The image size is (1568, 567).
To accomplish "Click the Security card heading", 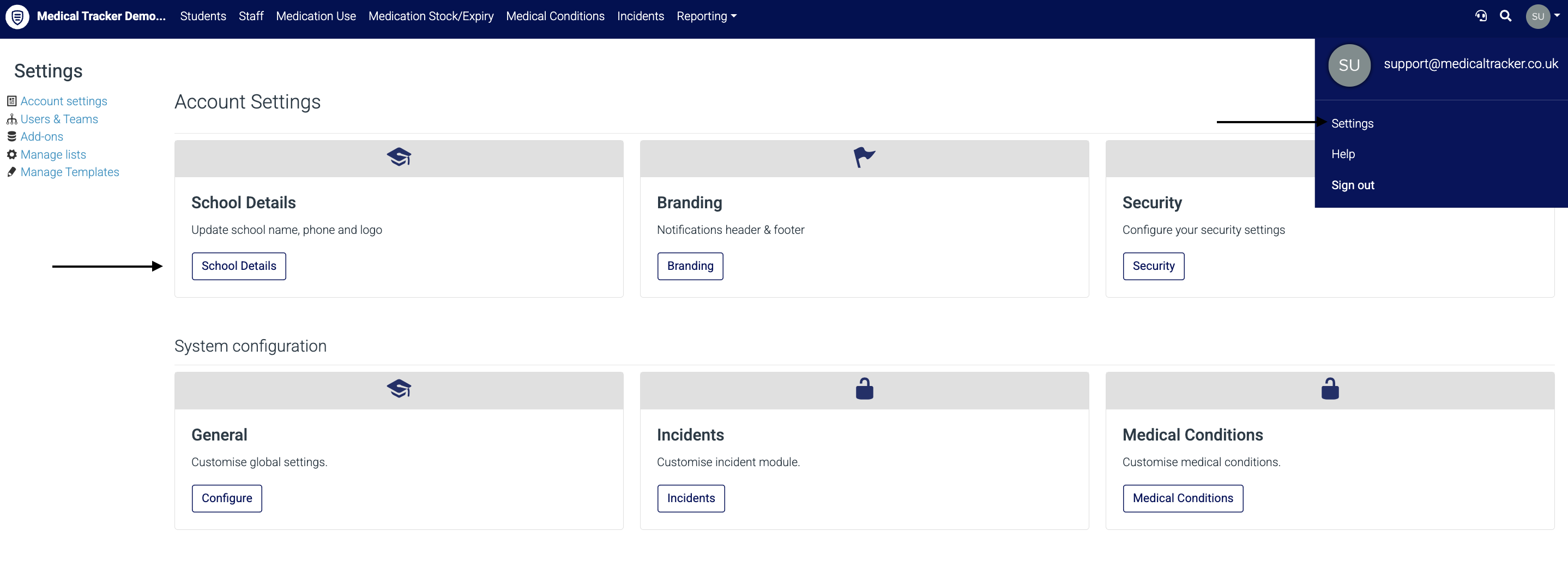I will pos(1151,203).
